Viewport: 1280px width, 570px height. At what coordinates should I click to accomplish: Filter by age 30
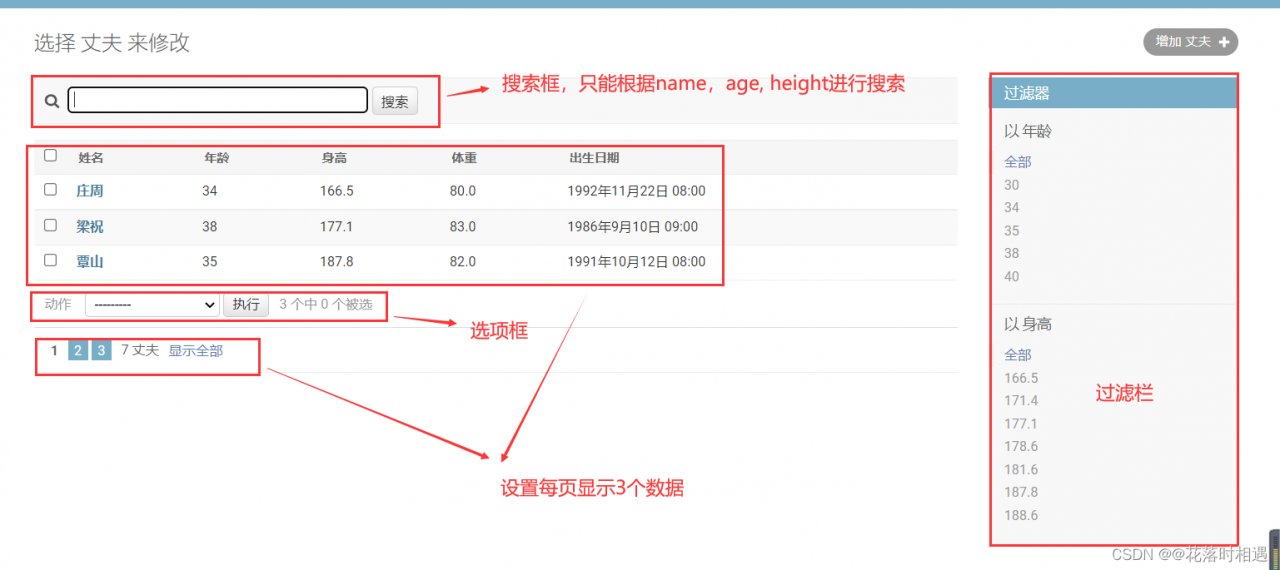1012,185
